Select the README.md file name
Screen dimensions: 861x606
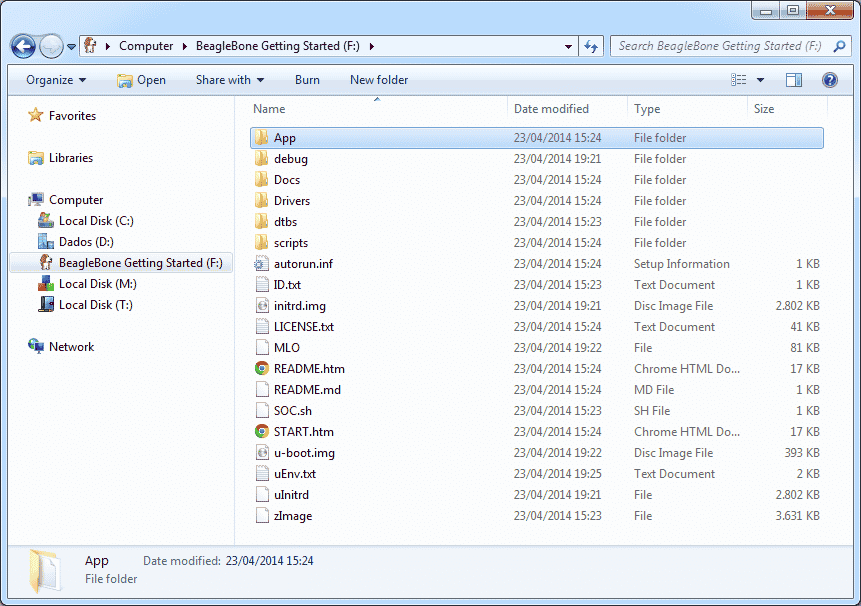click(307, 390)
